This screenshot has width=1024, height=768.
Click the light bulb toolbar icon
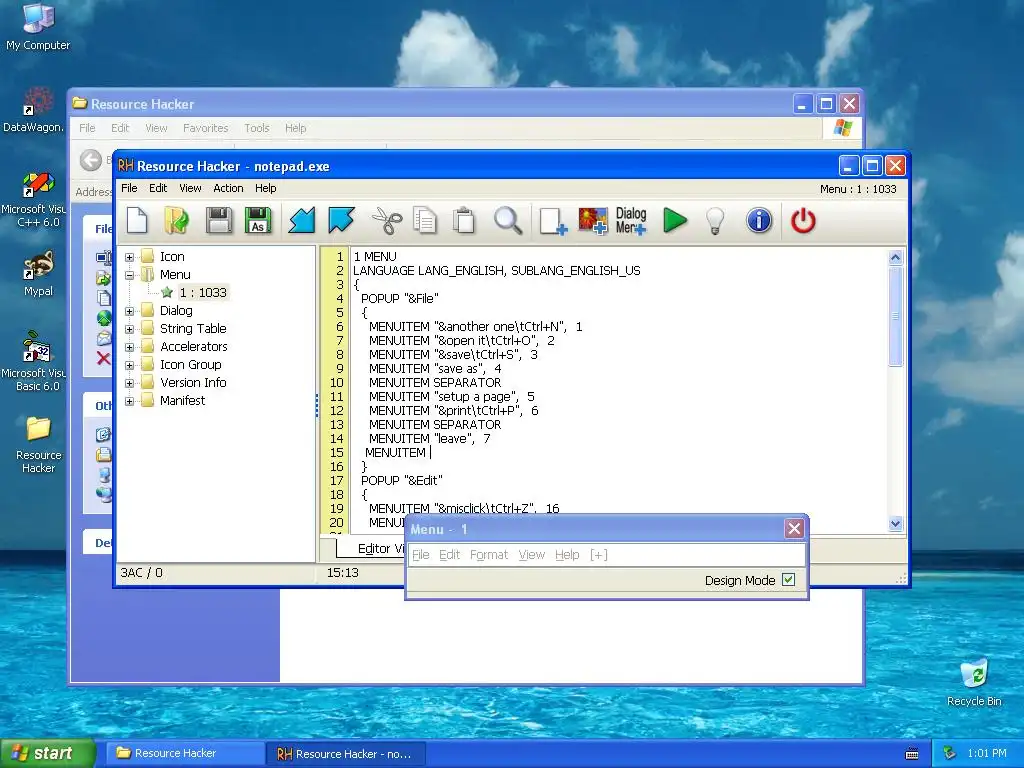716,221
